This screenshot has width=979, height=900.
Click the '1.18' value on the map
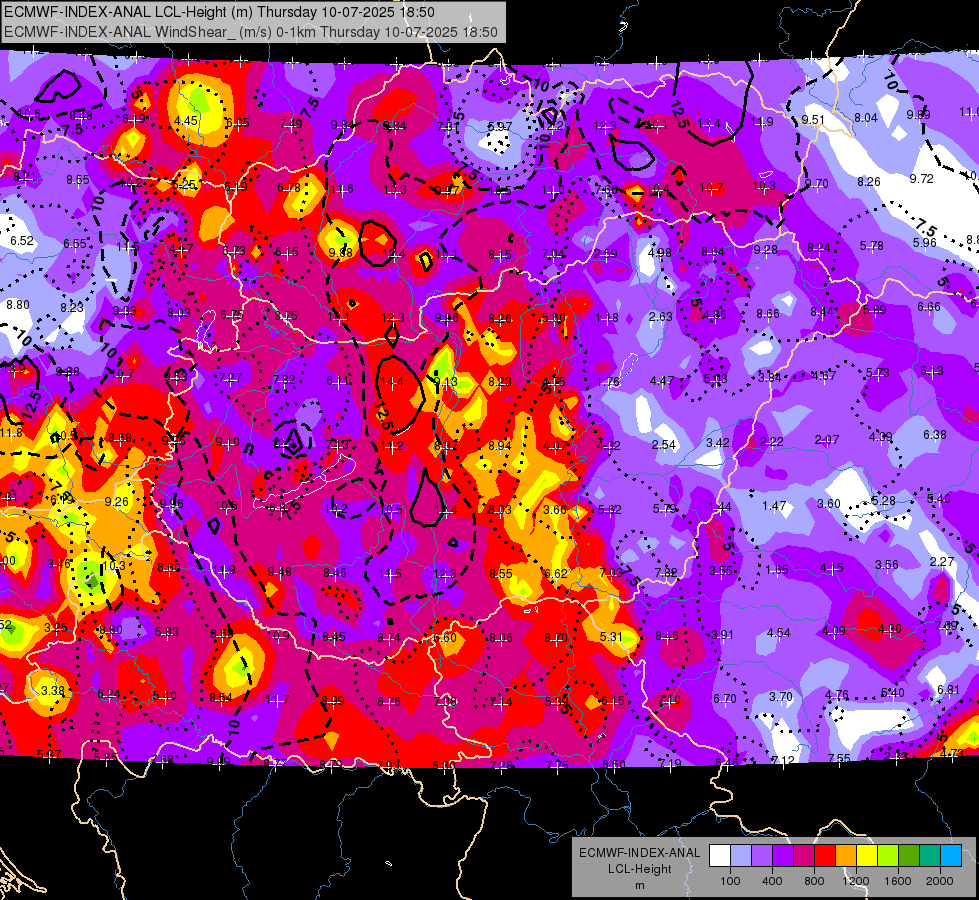pyautogui.click(x=607, y=318)
